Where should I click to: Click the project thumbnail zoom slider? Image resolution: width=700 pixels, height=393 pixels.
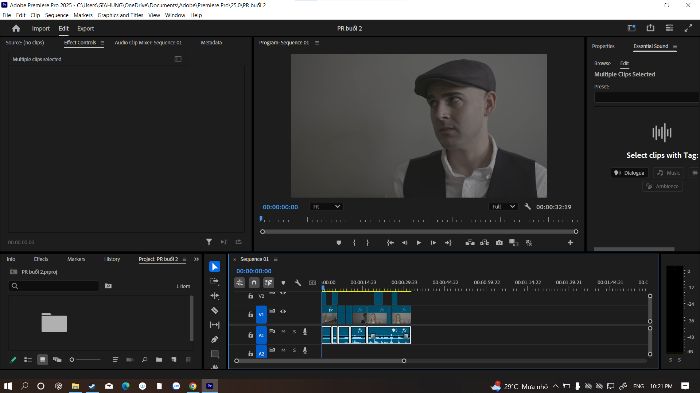click(85, 360)
